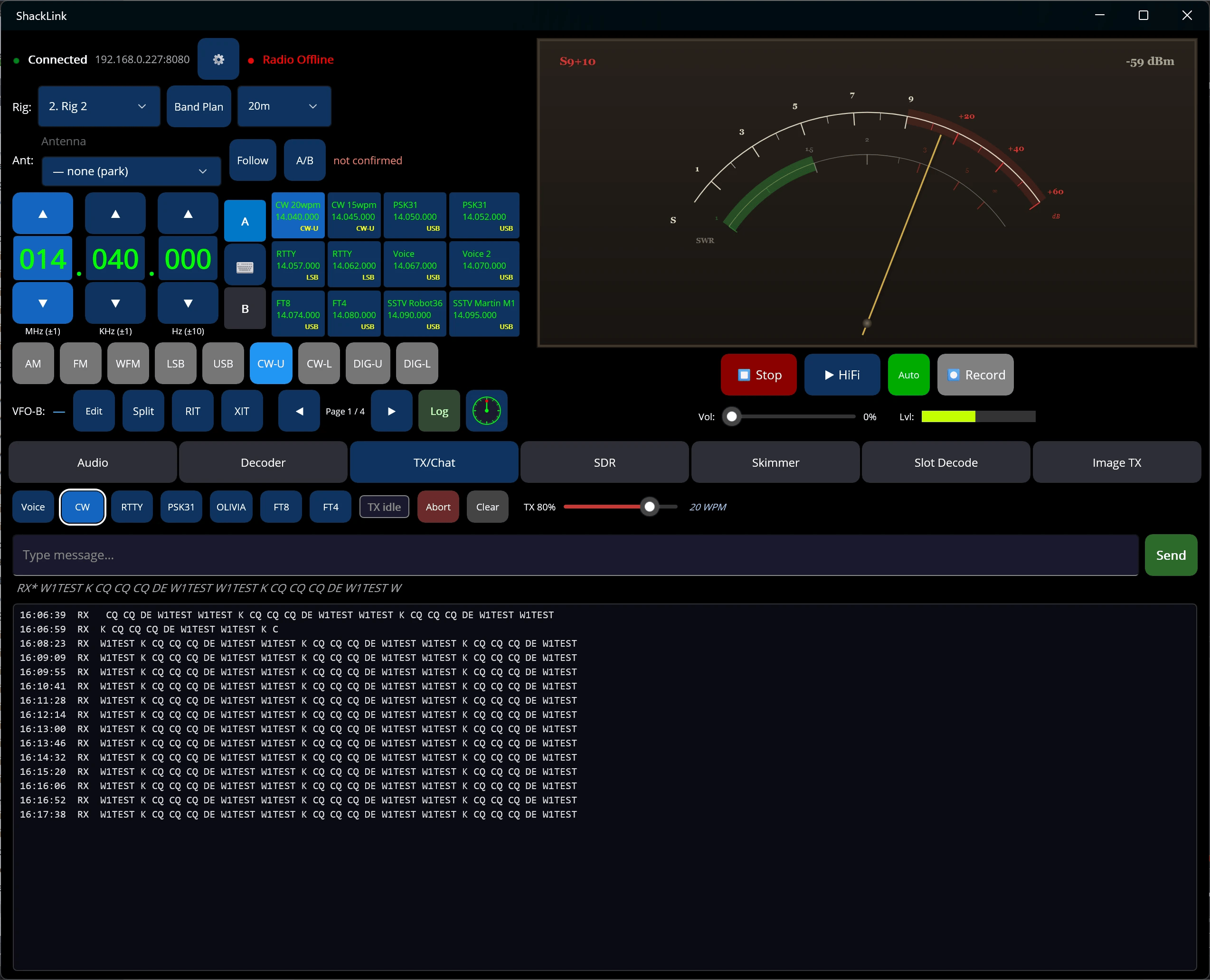Toggle Split operation
1210x980 pixels.
click(x=143, y=411)
